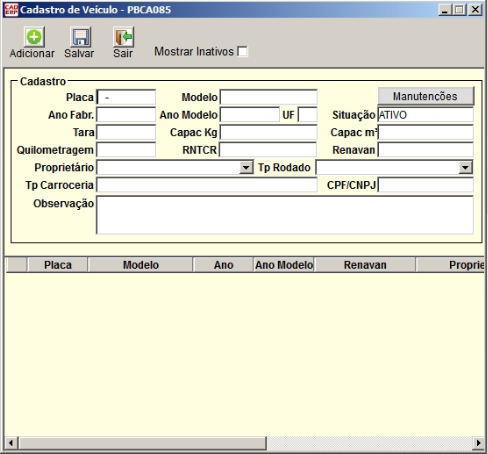Viewport: 488px width, 454px height.
Task: Select the Situação field showing ATIVO
Action: pos(426,115)
